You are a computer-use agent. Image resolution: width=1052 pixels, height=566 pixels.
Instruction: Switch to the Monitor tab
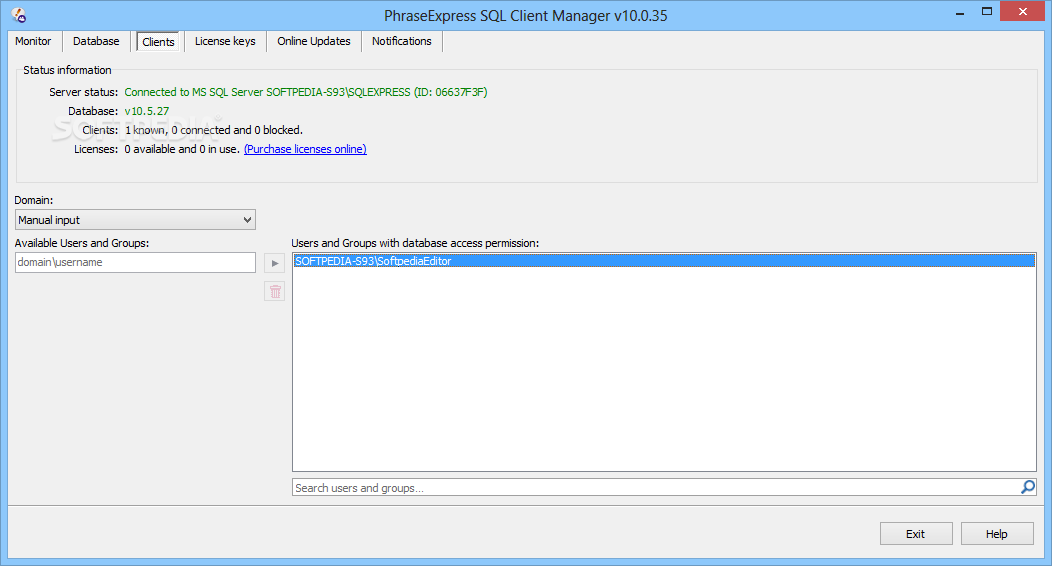pos(33,41)
